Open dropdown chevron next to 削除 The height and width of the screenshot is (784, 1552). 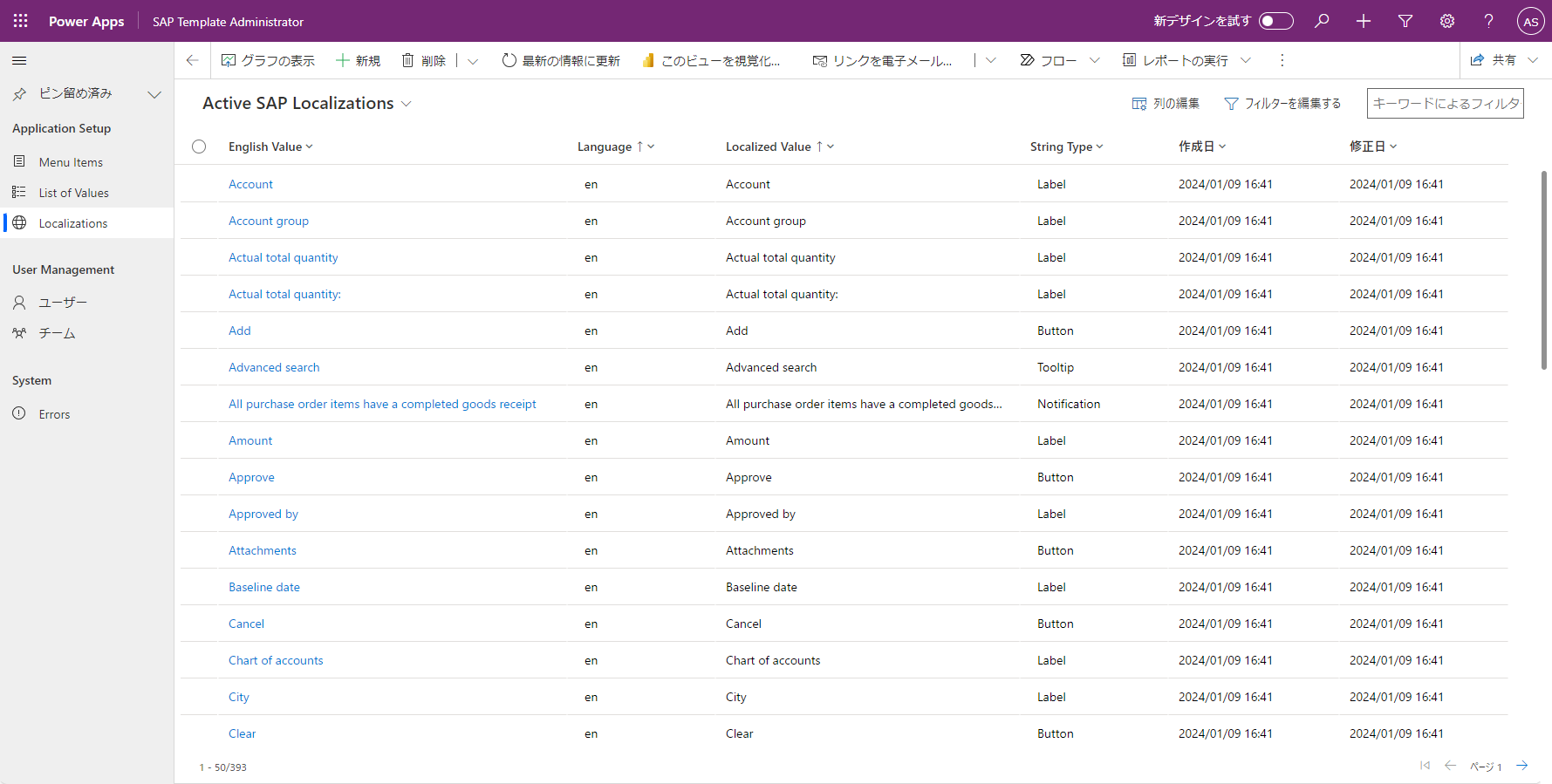(473, 61)
